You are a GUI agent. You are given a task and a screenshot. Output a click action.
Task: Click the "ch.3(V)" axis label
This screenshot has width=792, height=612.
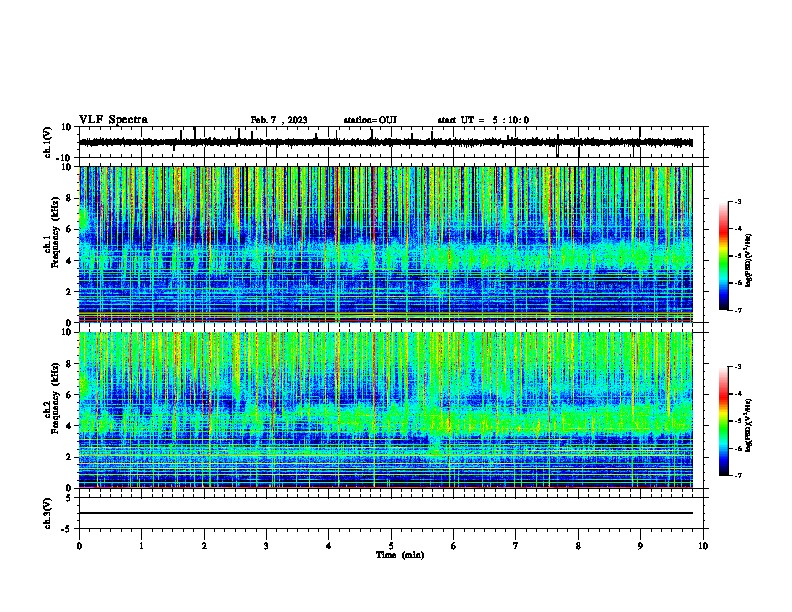(x=48, y=514)
